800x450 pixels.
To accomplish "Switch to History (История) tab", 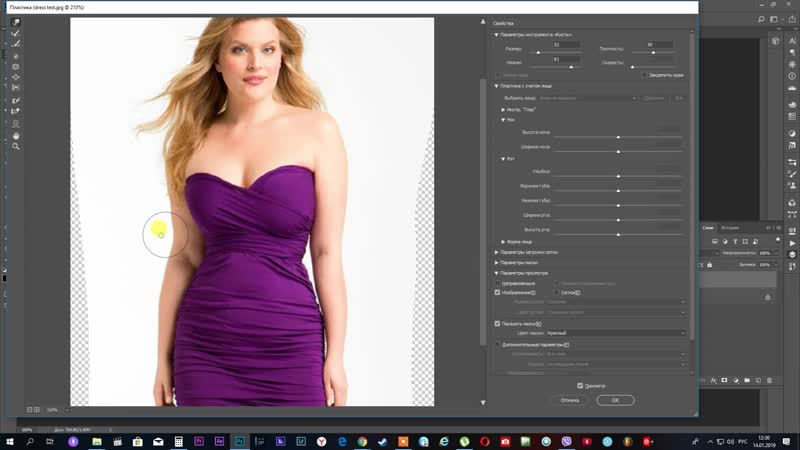I will [x=730, y=228].
